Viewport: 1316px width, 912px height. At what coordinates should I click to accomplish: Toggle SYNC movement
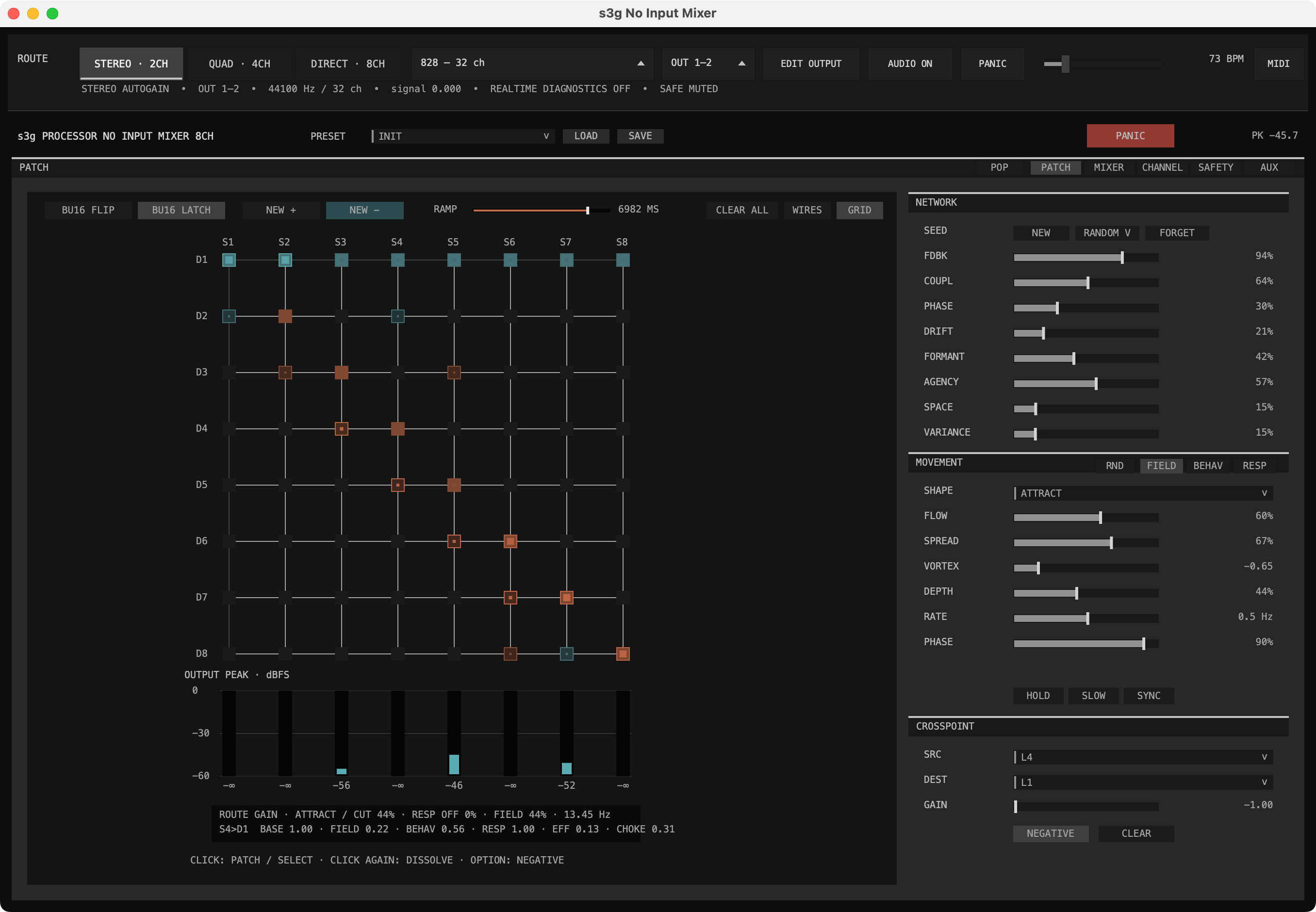[x=1149, y=696]
